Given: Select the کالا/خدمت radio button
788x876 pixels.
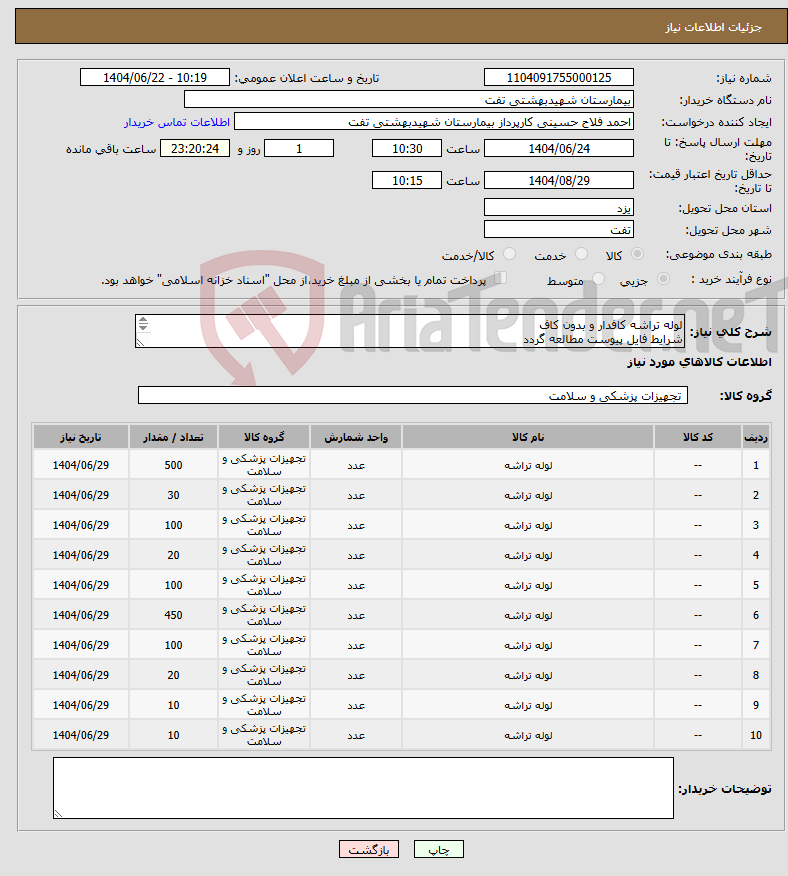Looking at the screenshot, I should pos(509,254).
